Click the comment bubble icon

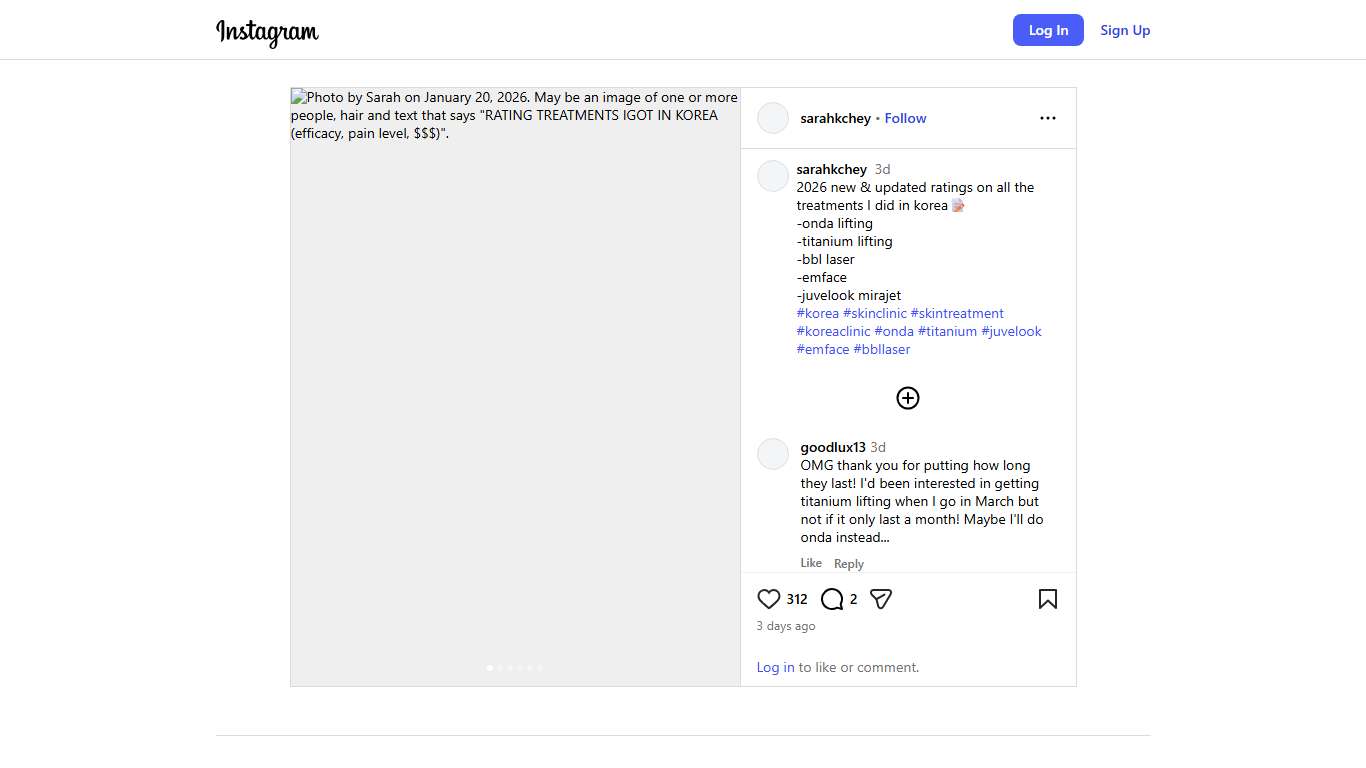pyautogui.click(x=832, y=599)
